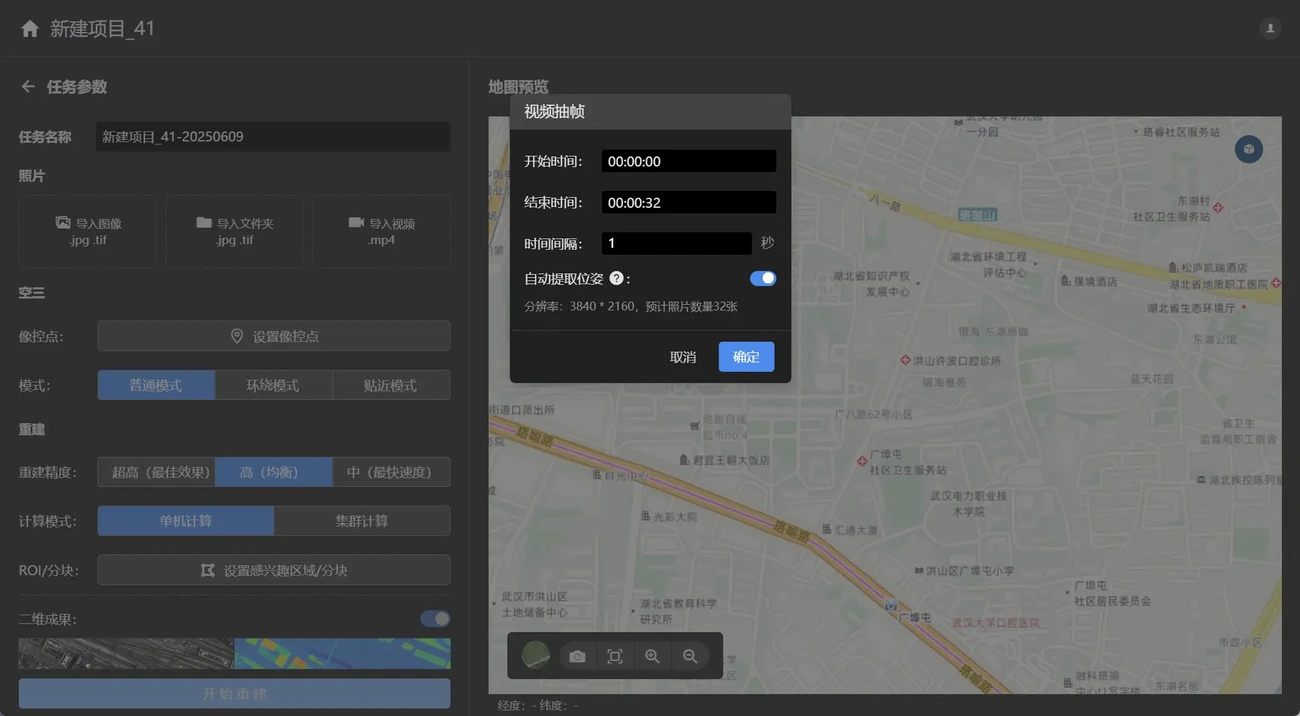The height and width of the screenshot is (716, 1300).
Task: Click the home icon beside the project name
Action: (x=30, y=28)
